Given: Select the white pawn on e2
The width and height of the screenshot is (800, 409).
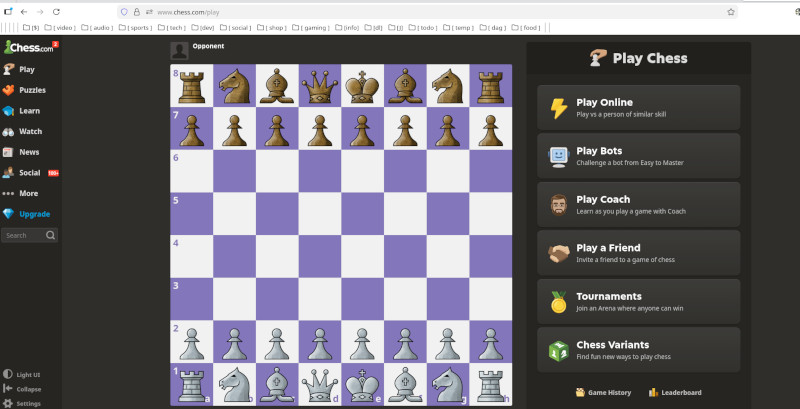Looking at the screenshot, I should pyautogui.click(x=362, y=342).
